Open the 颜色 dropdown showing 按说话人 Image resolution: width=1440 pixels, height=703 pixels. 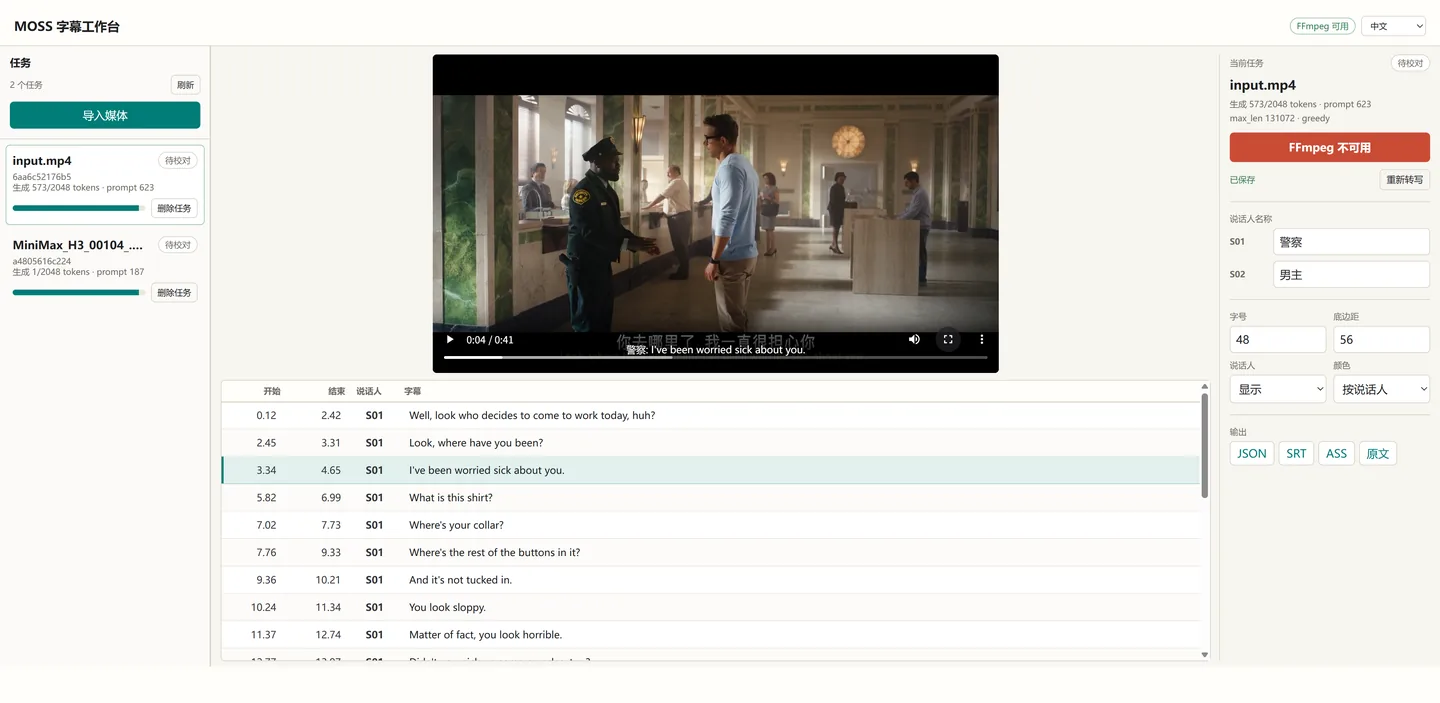click(x=1381, y=389)
